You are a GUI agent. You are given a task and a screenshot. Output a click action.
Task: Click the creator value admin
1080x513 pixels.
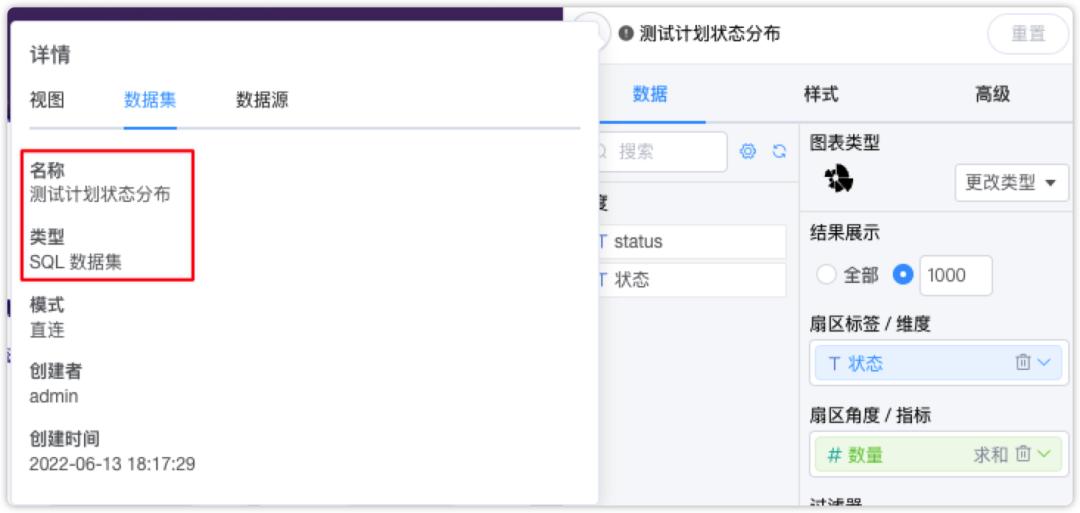[x=54, y=397]
